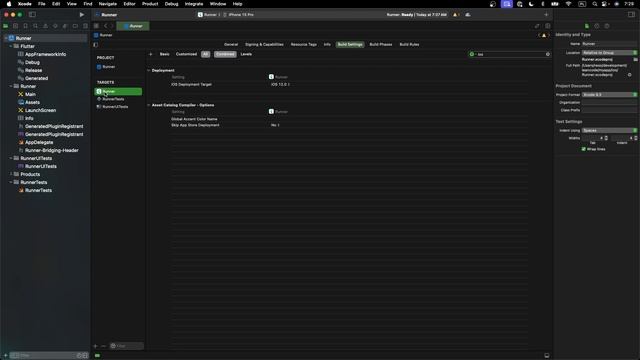
Task: Collapse the Runner group in navigator
Action: (11, 86)
